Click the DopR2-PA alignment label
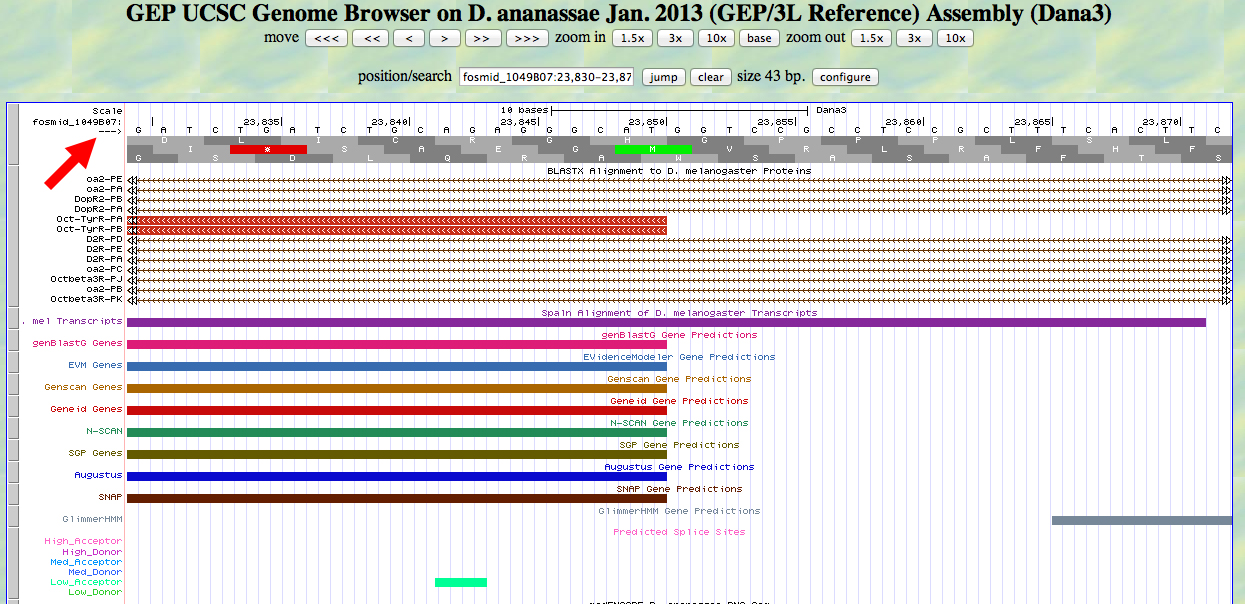 click(x=98, y=208)
